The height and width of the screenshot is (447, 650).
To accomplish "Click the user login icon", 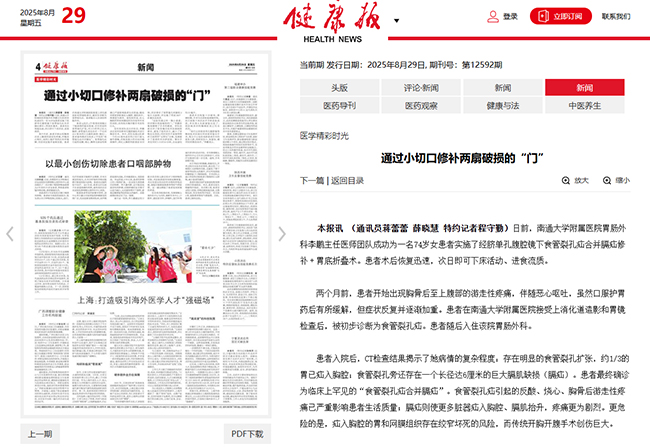I will coord(492,17).
